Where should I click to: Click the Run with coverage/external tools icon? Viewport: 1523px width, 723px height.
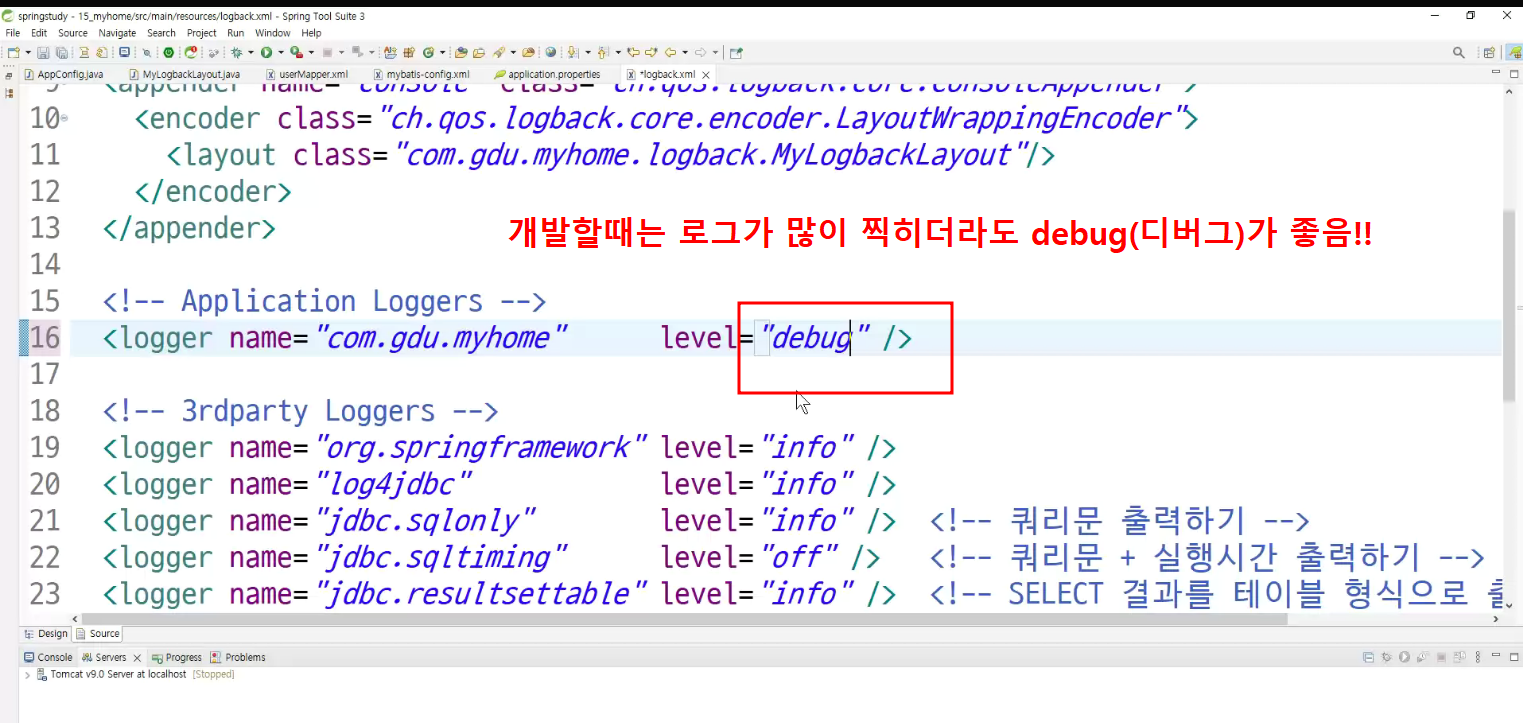(296, 52)
